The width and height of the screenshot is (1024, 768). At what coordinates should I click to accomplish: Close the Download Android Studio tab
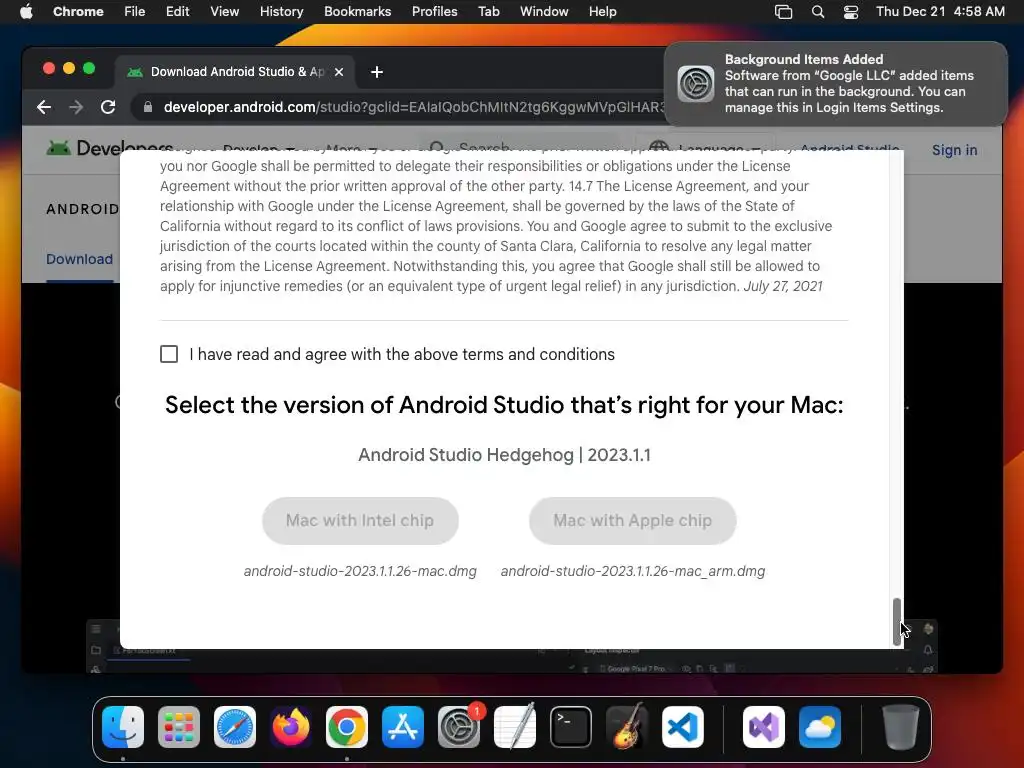click(x=339, y=72)
